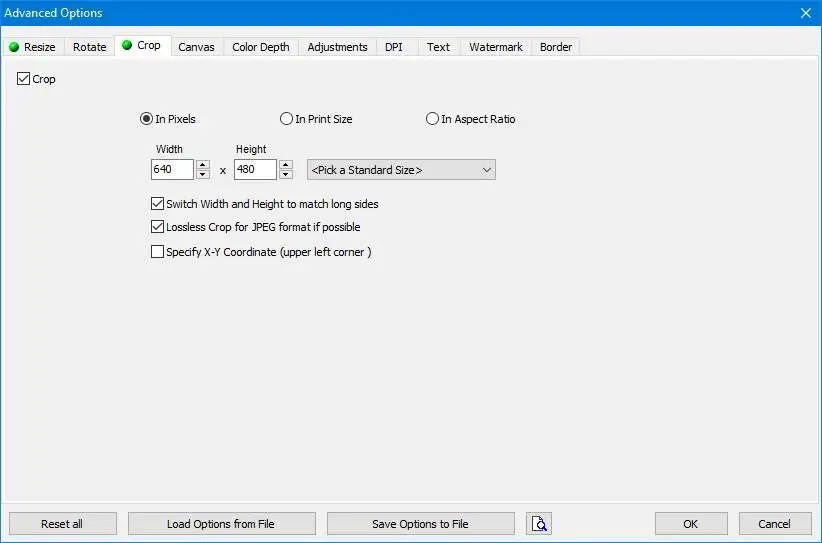The width and height of the screenshot is (822, 543).
Task: Close the Advanced Options dialog
Action: [806, 13]
